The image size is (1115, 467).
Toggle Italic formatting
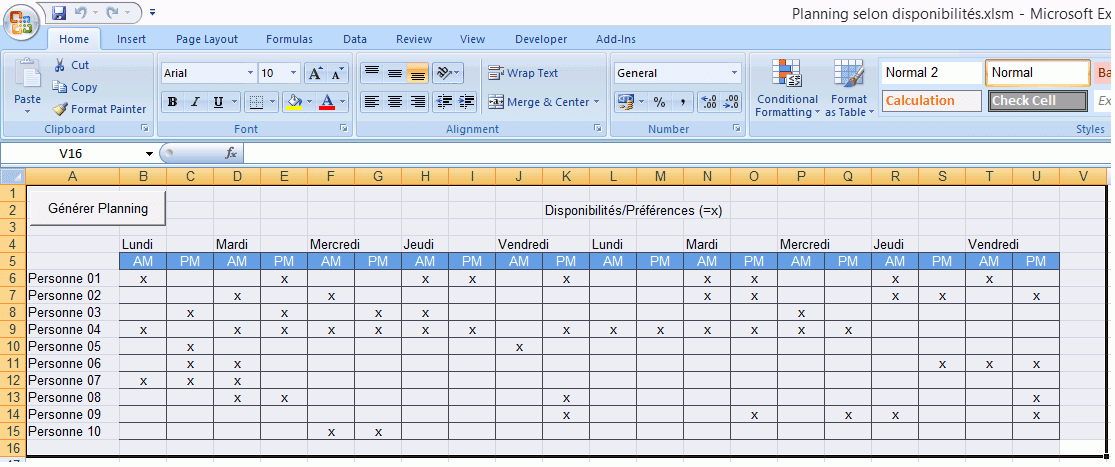coord(195,102)
